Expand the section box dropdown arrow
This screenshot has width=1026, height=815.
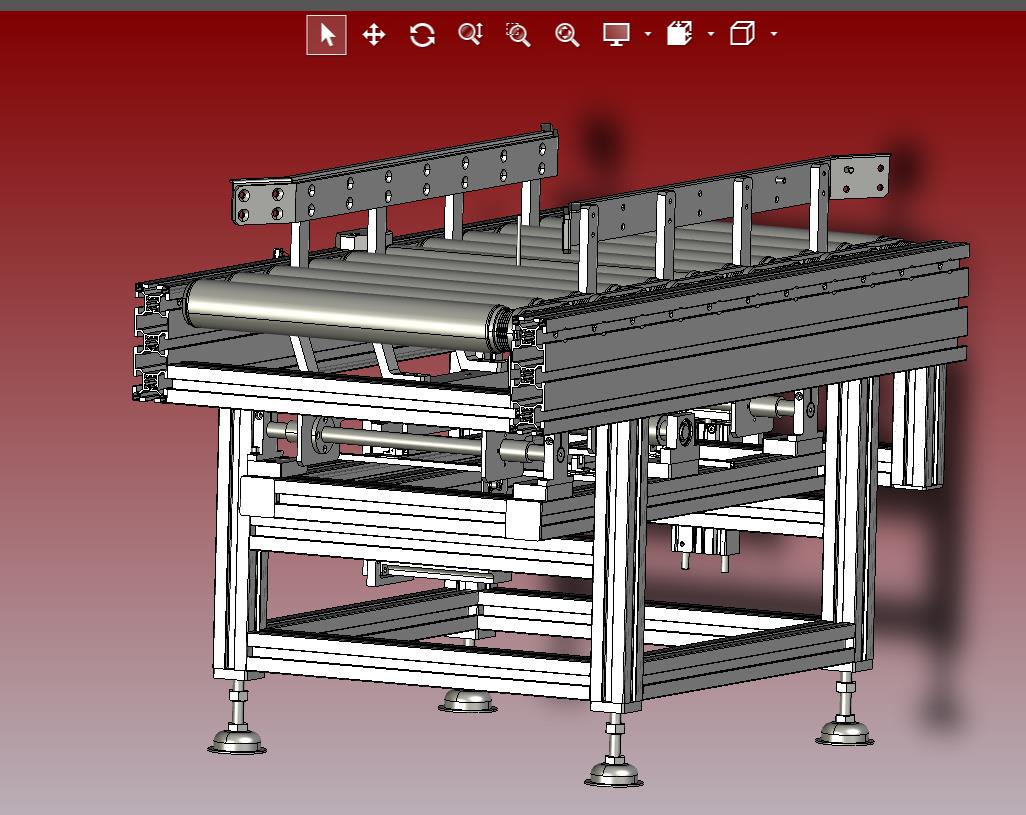[x=711, y=34]
